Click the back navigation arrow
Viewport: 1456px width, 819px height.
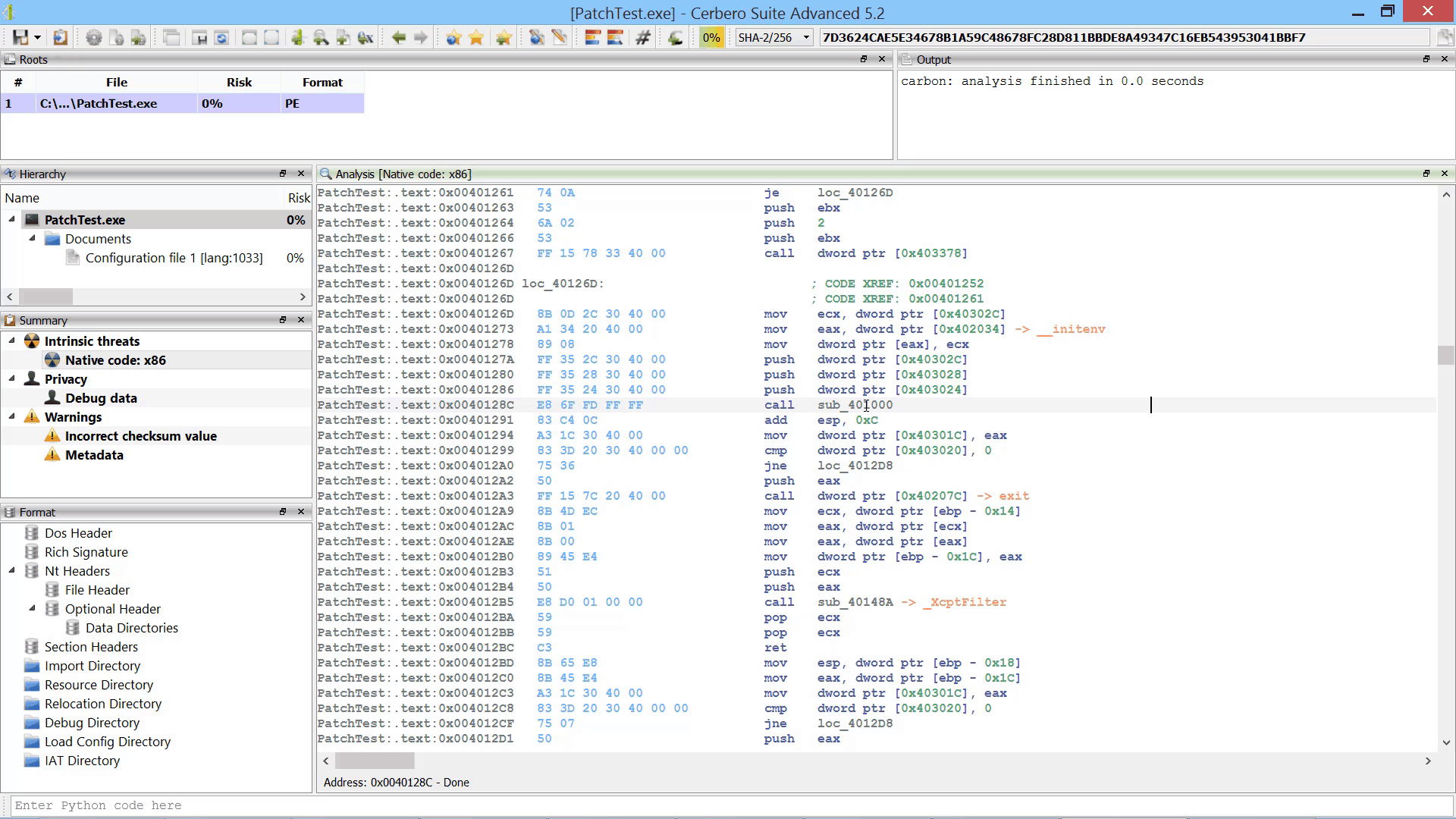(398, 37)
